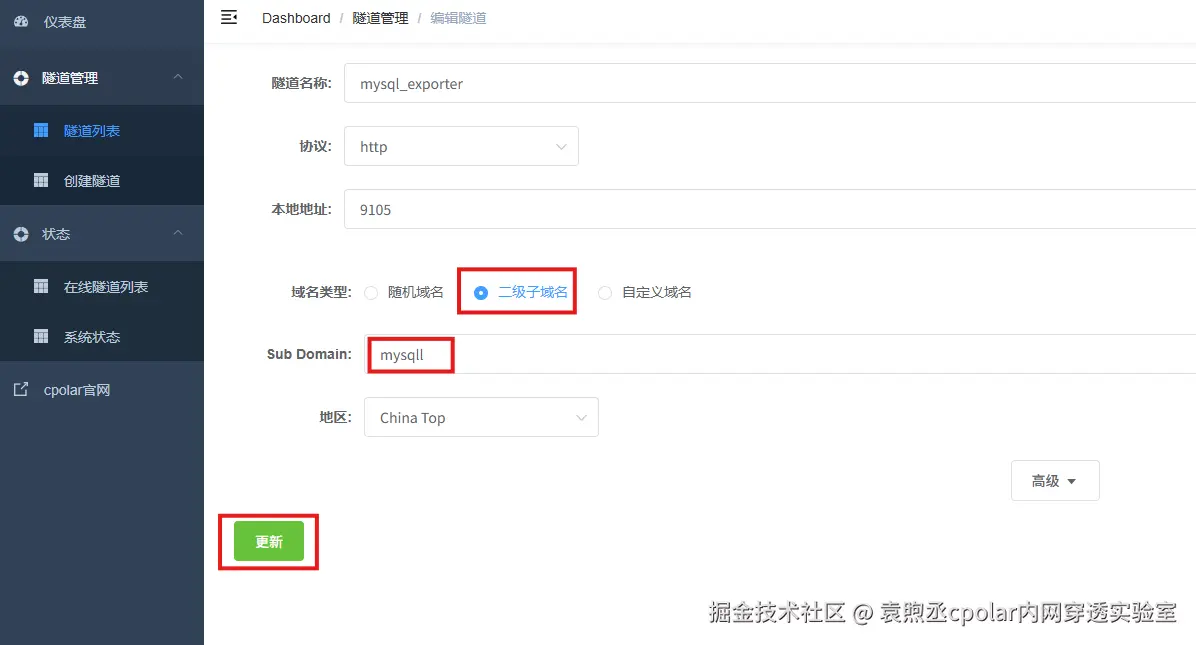Screen dimensions: 1196x645
Task: Click the dashboard gauge icon in sidebar
Action: pos(21,22)
